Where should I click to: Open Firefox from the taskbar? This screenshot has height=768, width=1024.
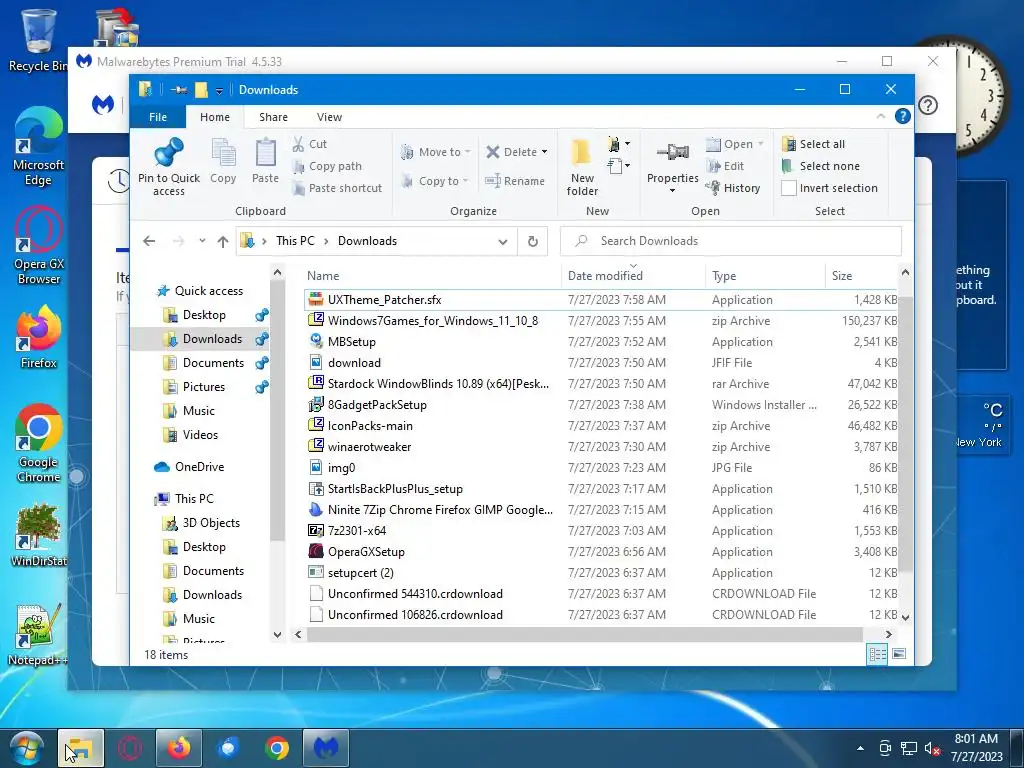click(179, 748)
